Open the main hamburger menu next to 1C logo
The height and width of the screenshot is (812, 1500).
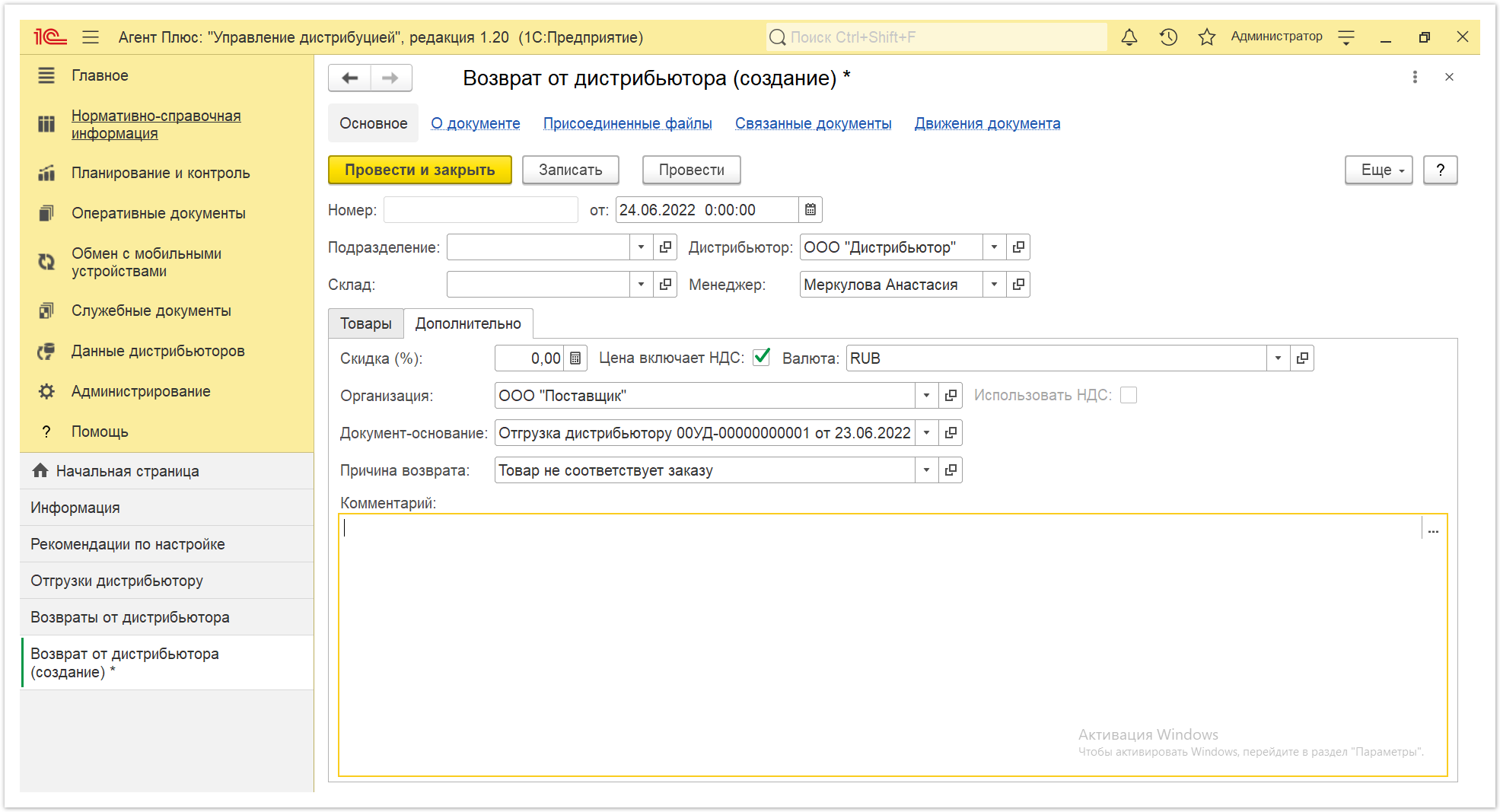pos(91,37)
